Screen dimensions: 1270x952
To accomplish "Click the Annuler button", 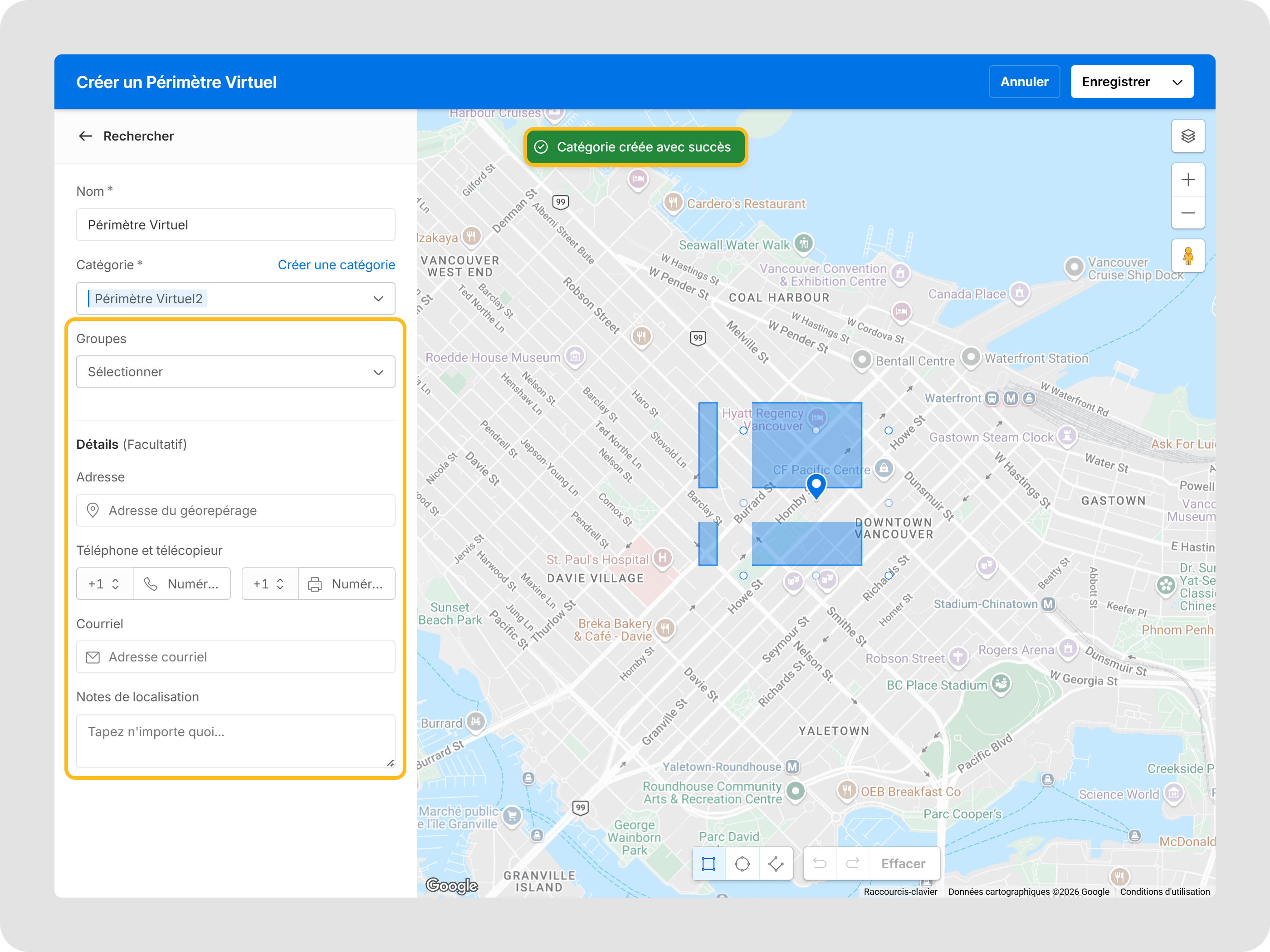I will tap(1024, 82).
